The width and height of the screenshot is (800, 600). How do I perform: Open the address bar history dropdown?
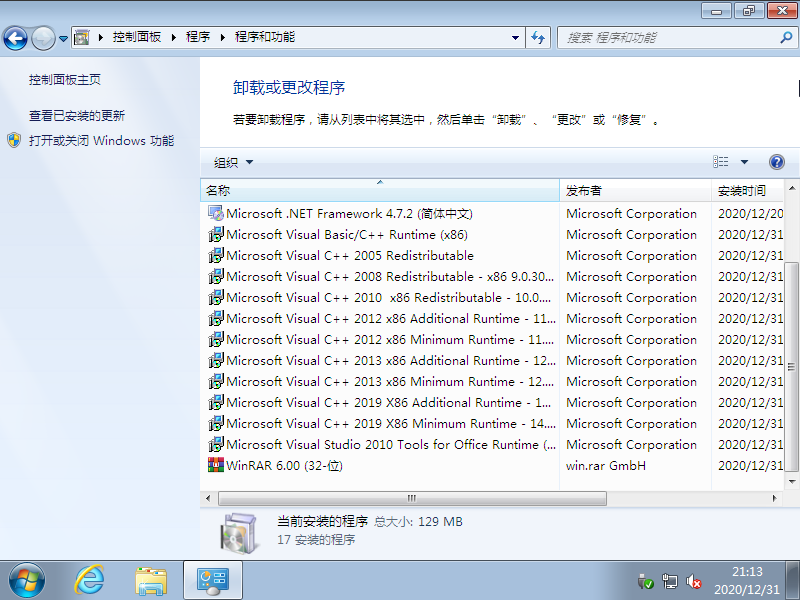pyautogui.click(x=515, y=38)
